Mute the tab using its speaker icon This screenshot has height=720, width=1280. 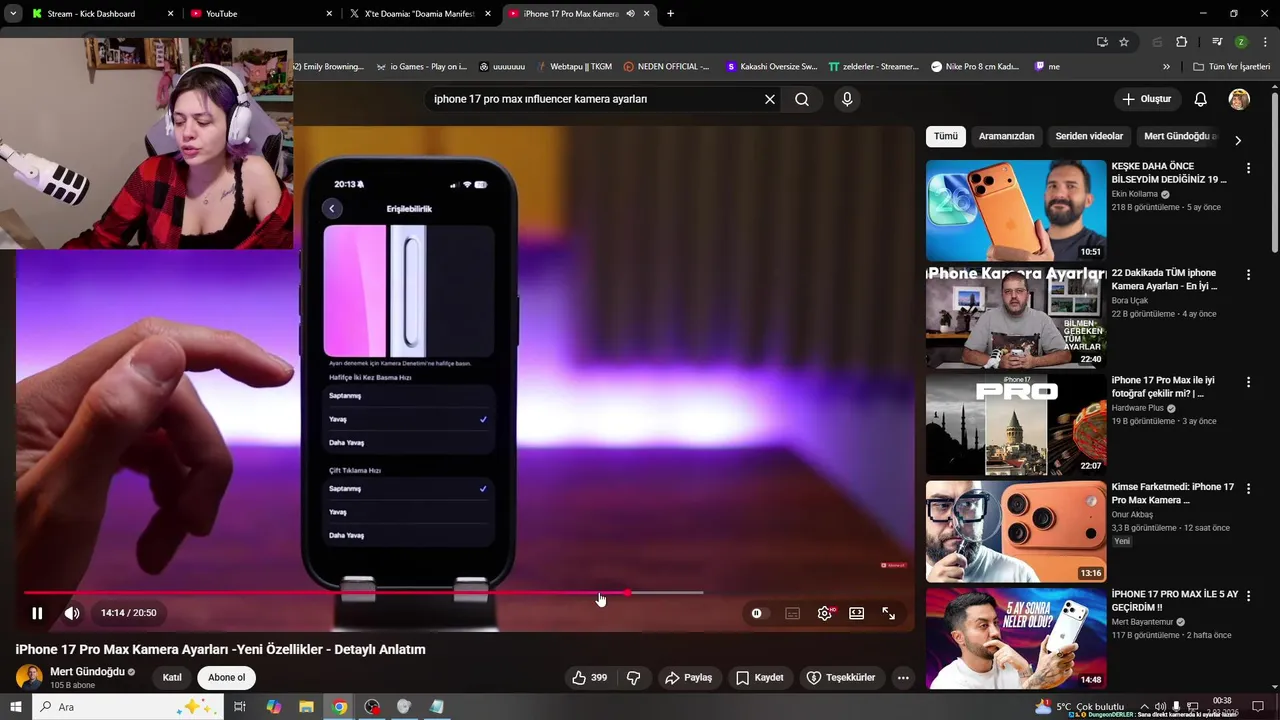point(631,14)
